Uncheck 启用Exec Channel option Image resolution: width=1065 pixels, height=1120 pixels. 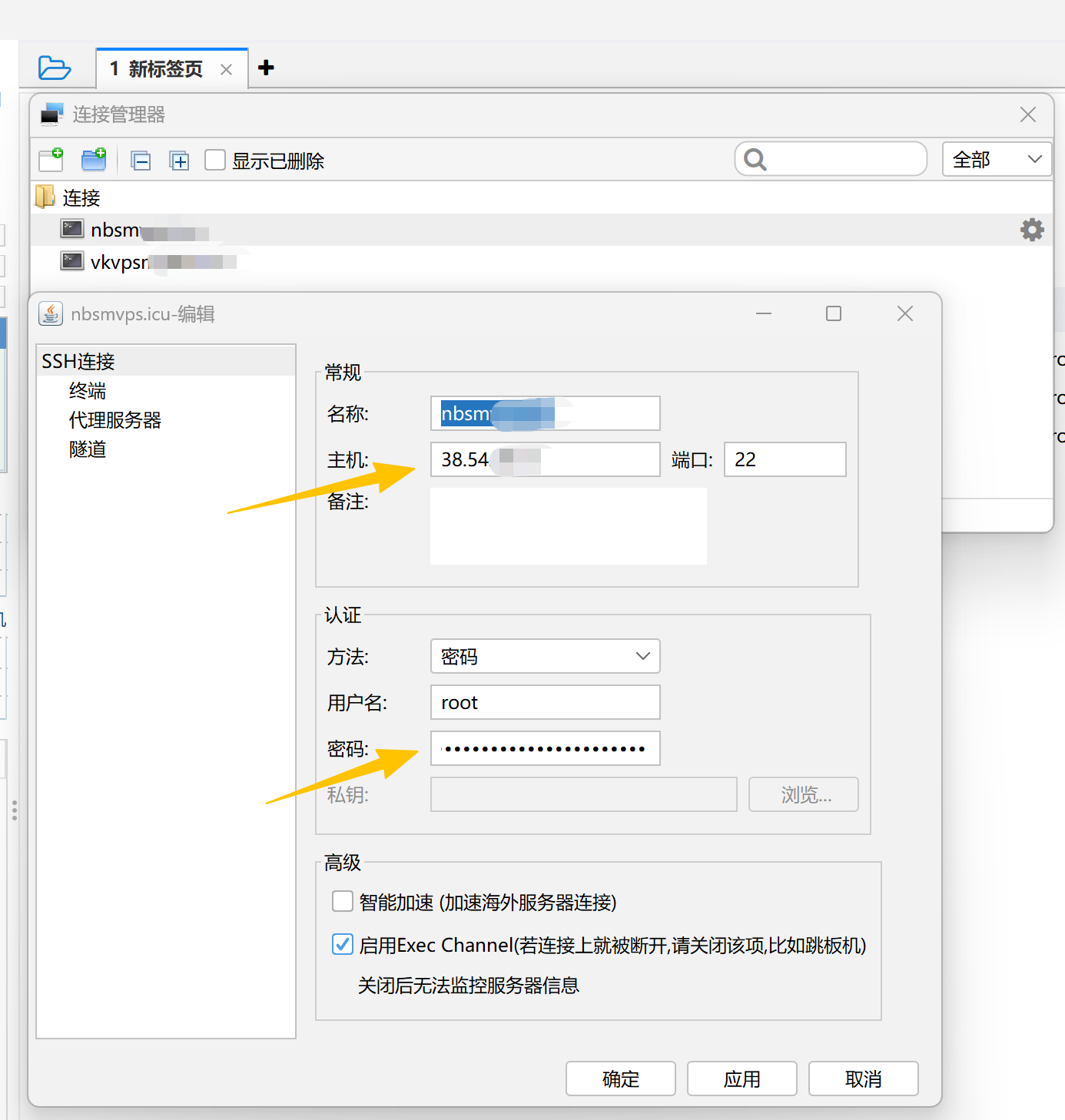pyautogui.click(x=343, y=944)
